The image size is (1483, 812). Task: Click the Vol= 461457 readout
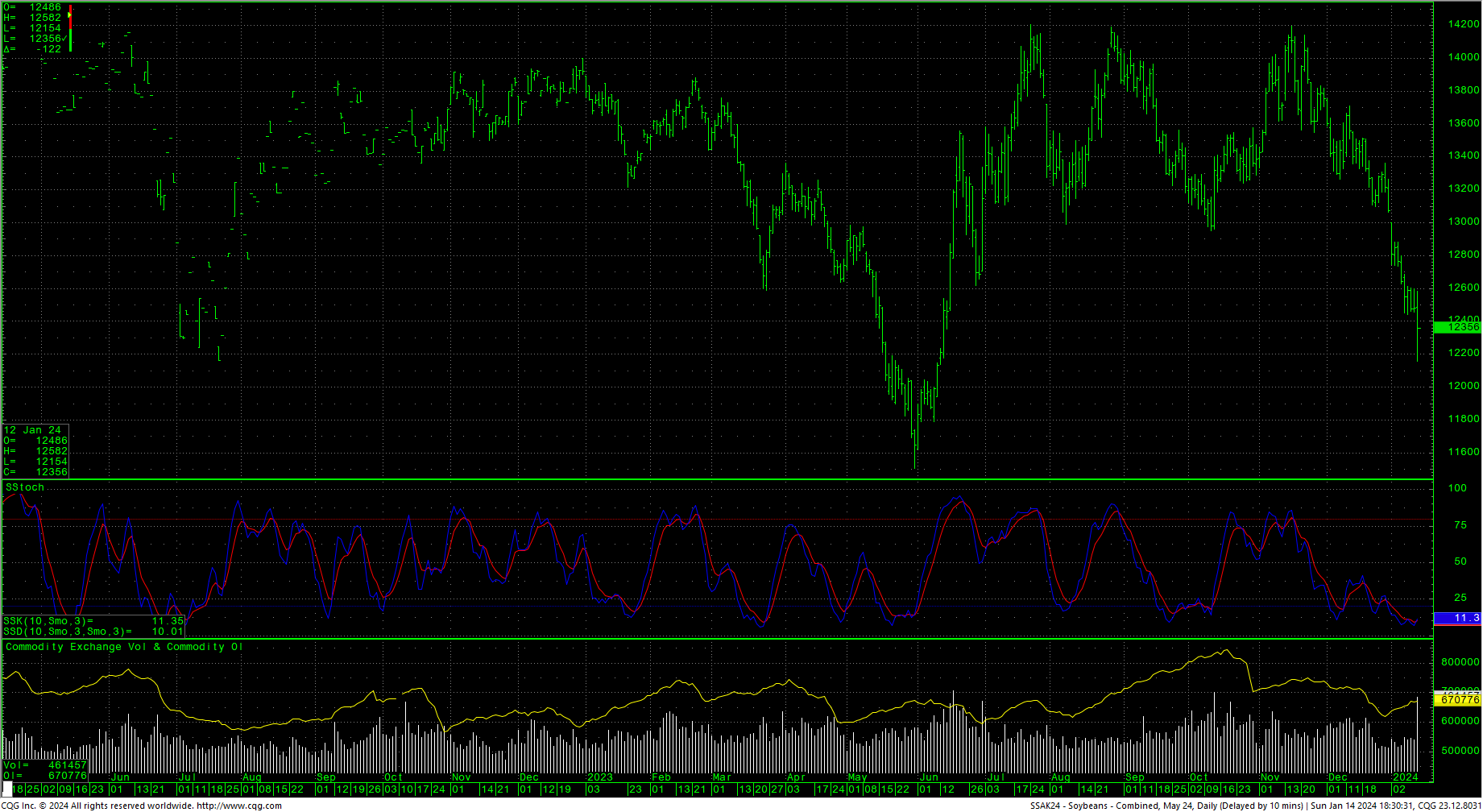coord(45,765)
